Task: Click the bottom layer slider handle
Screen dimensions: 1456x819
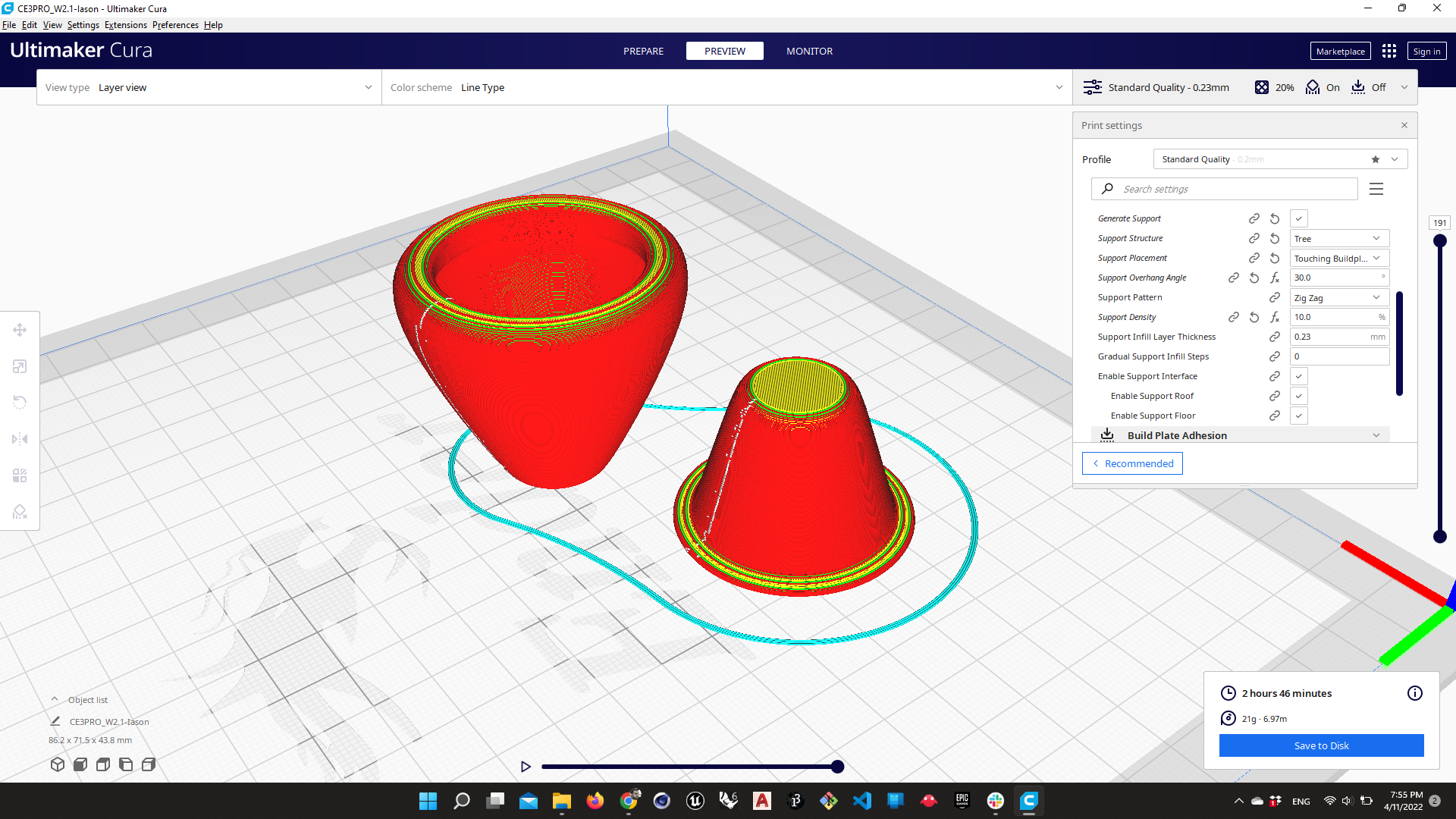Action: tap(1439, 536)
